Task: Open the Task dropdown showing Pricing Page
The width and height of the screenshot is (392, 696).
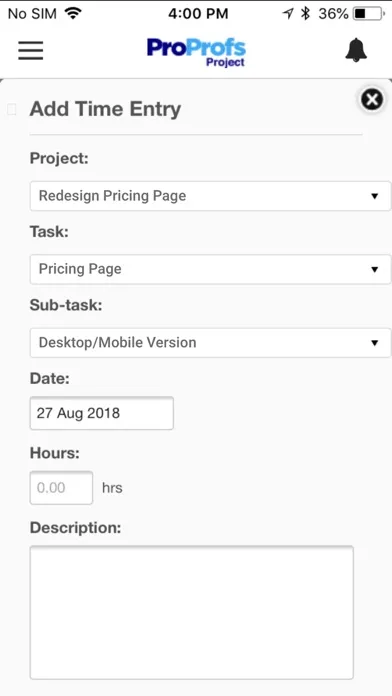Action: (210, 269)
